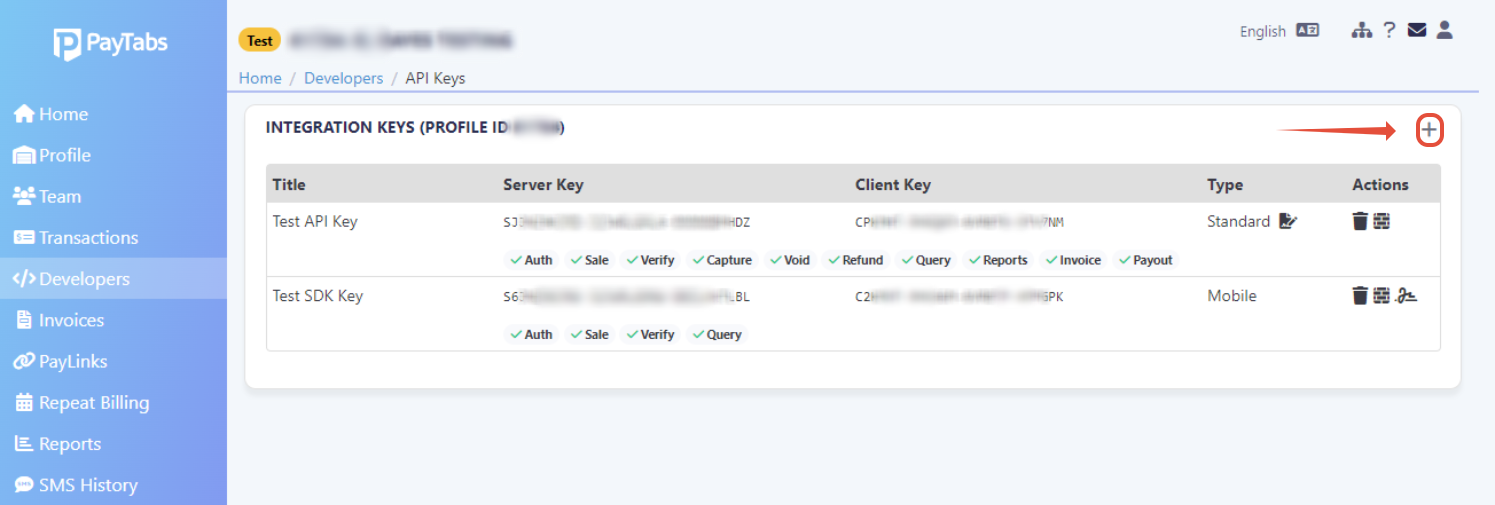Open Home in the sidebar
This screenshot has height=505, width=1495.
[x=113, y=114]
